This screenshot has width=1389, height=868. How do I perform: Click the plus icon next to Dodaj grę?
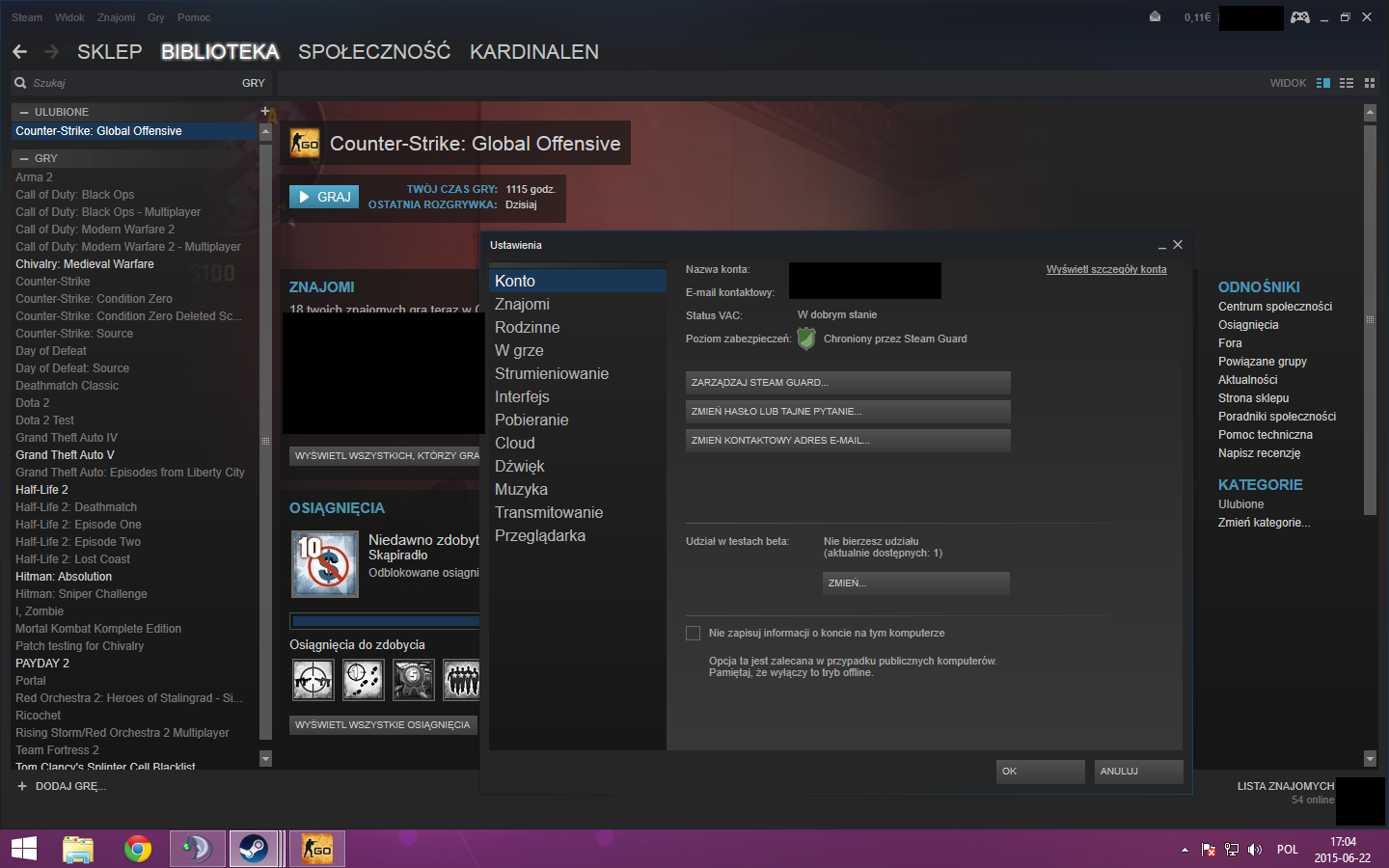tap(22, 786)
